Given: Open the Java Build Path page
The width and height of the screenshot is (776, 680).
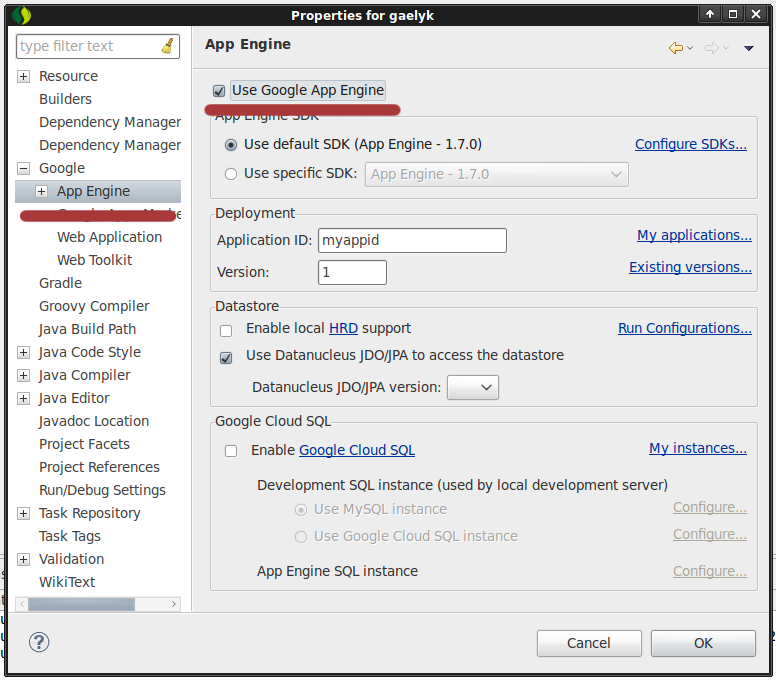Looking at the screenshot, I should [x=88, y=329].
